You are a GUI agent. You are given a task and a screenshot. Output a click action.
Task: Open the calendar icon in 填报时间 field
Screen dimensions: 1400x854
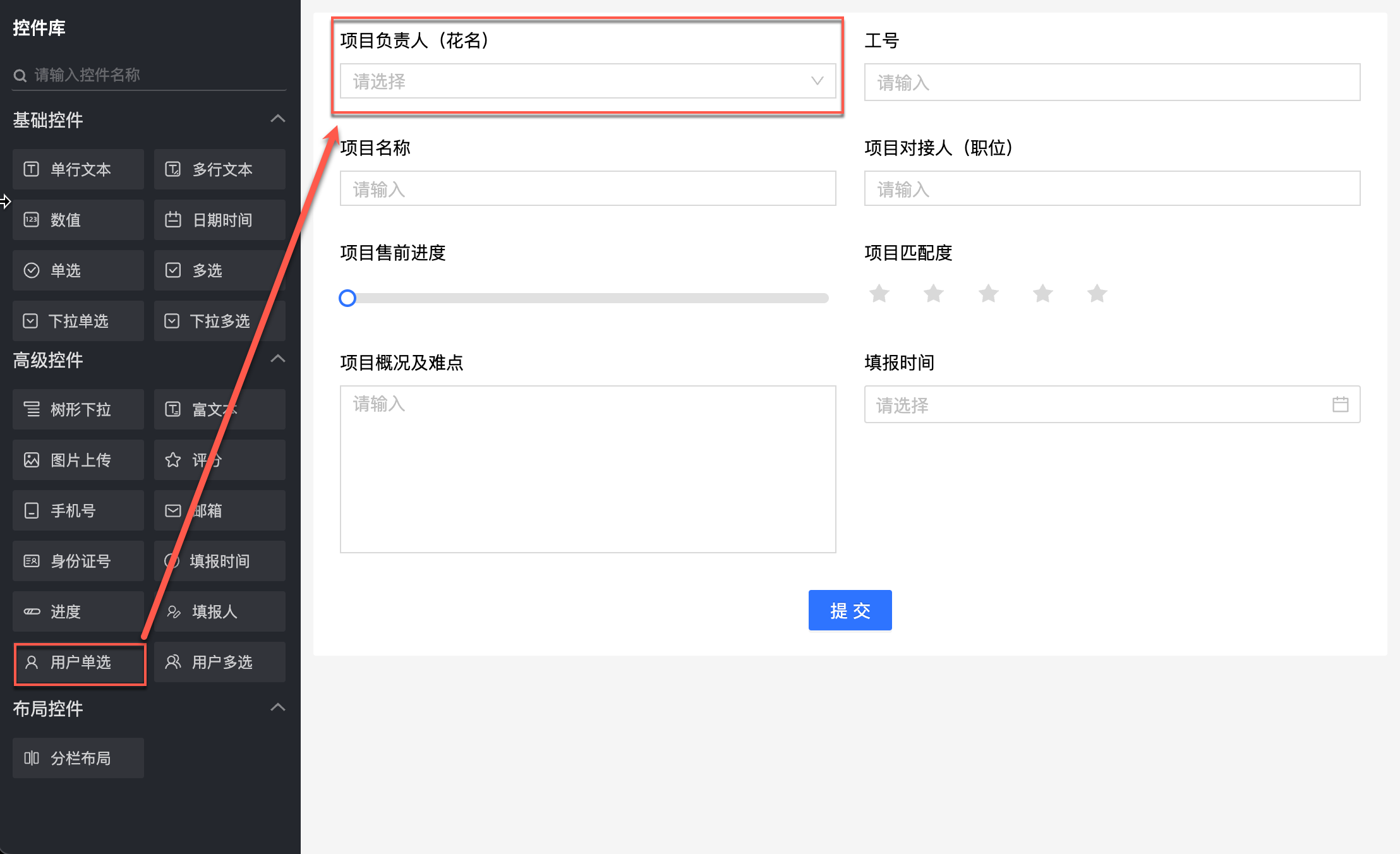tap(1340, 404)
